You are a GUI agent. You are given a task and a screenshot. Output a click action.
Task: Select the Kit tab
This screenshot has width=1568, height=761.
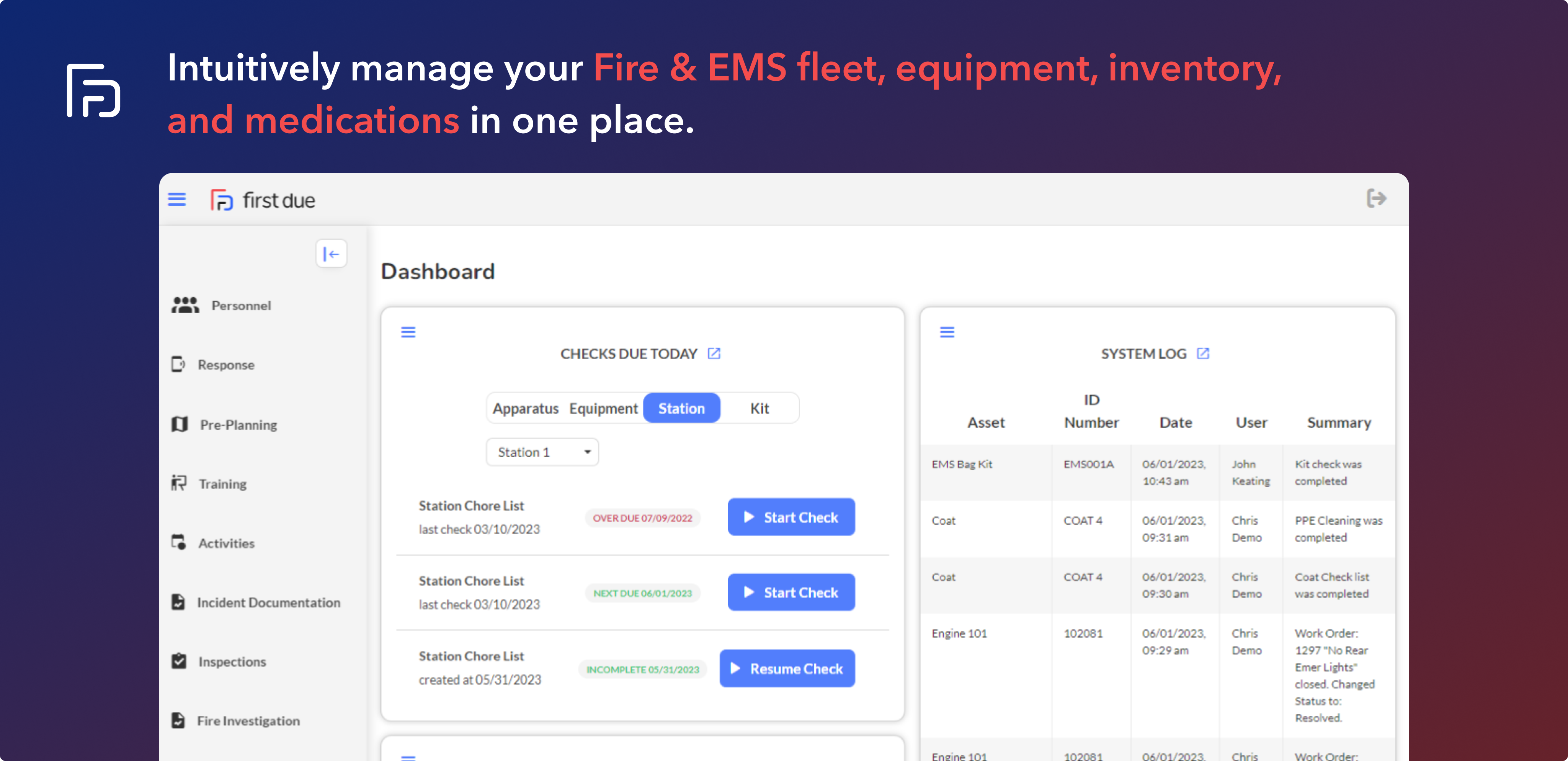tap(759, 409)
